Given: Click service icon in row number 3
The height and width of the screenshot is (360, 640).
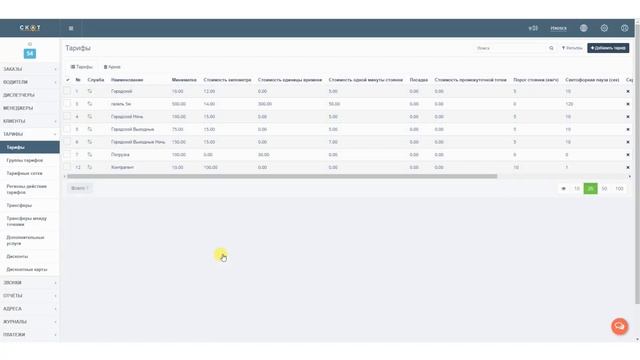Looking at the screenshot, I should coord(90,104).
